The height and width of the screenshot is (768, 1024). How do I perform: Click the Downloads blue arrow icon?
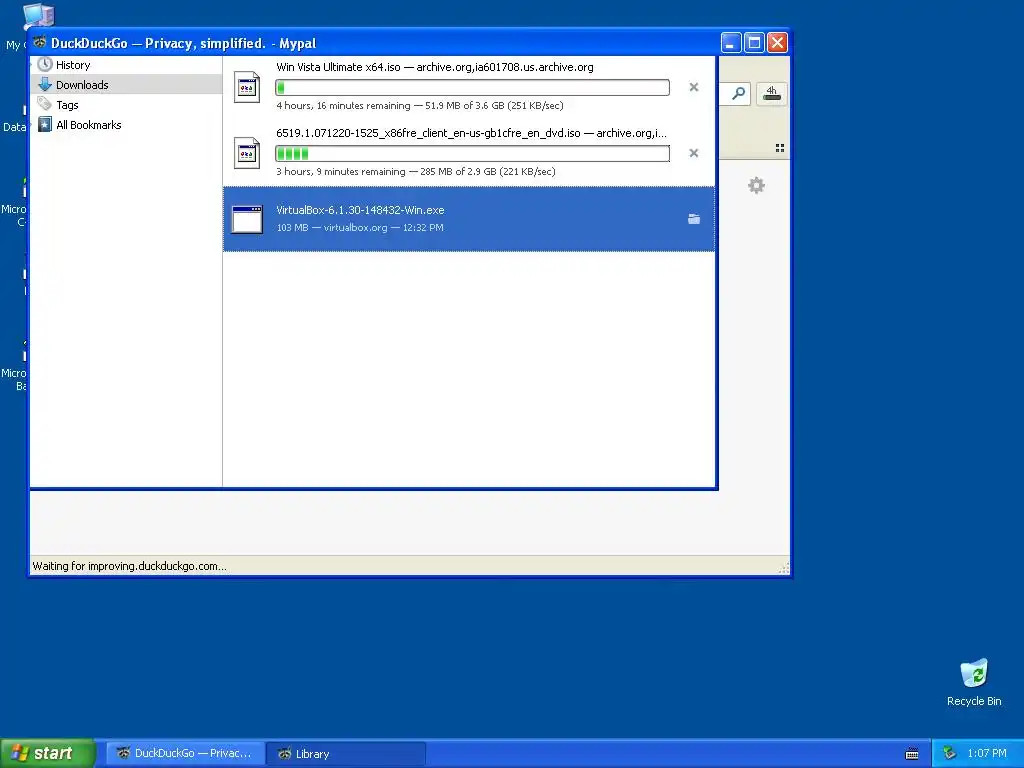44,84
